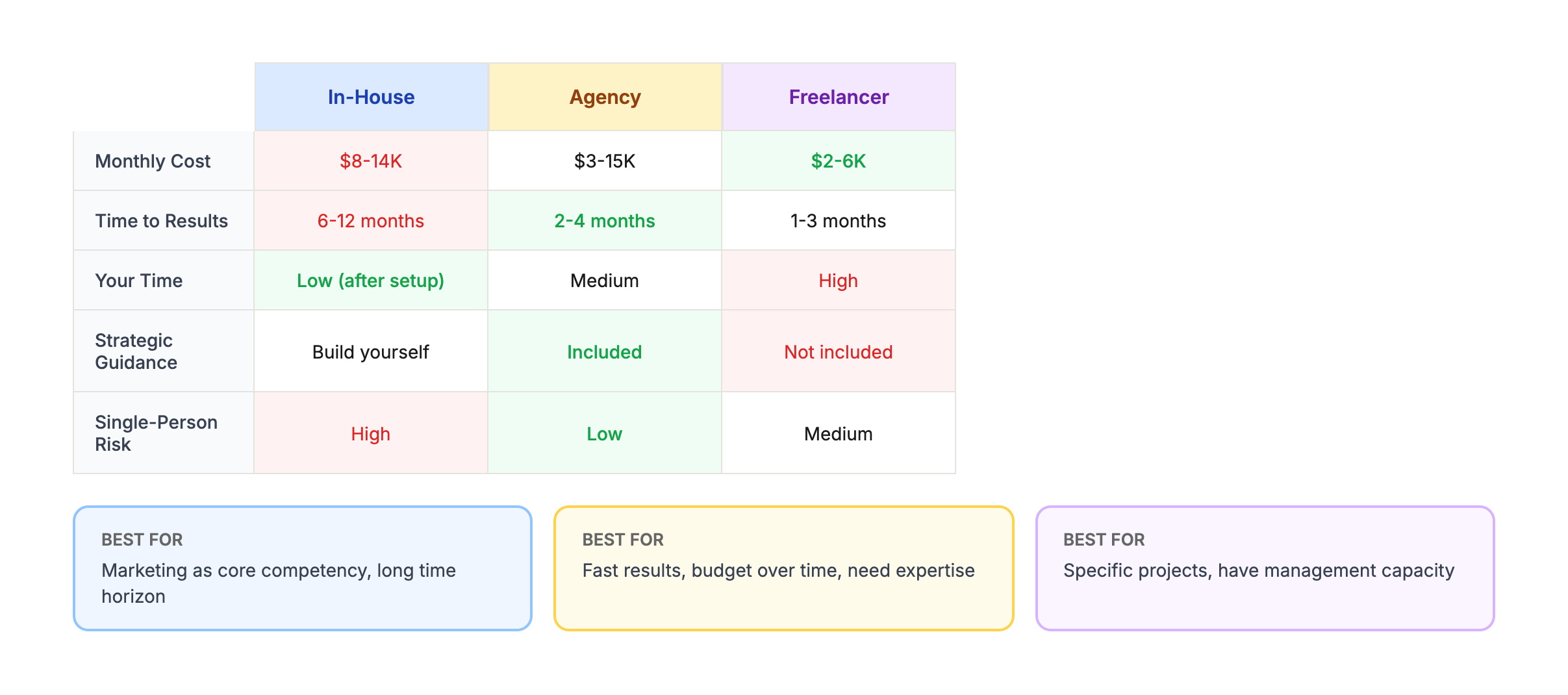The image size is (1568, 695).
Task: Select the $3-15K agency cost cell
Action: [x=605, y=161]
